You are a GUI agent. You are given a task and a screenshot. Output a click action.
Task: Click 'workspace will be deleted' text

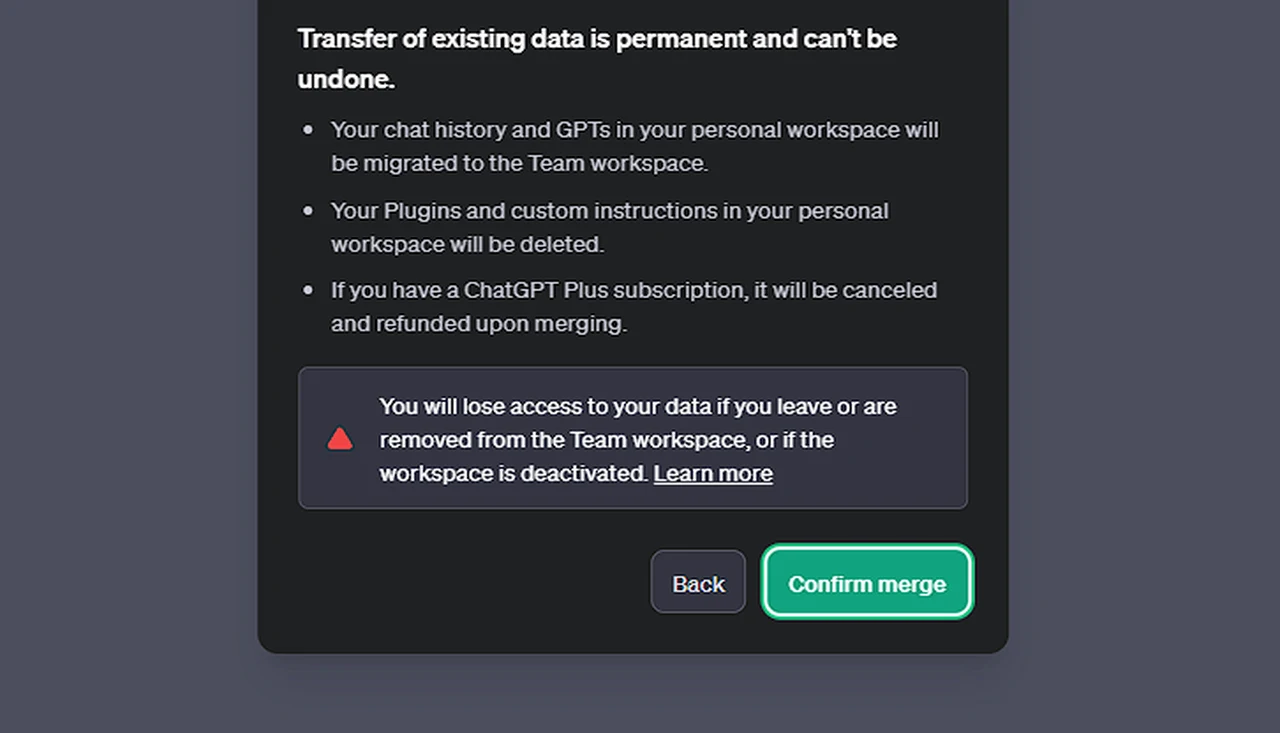click(468, 244)
